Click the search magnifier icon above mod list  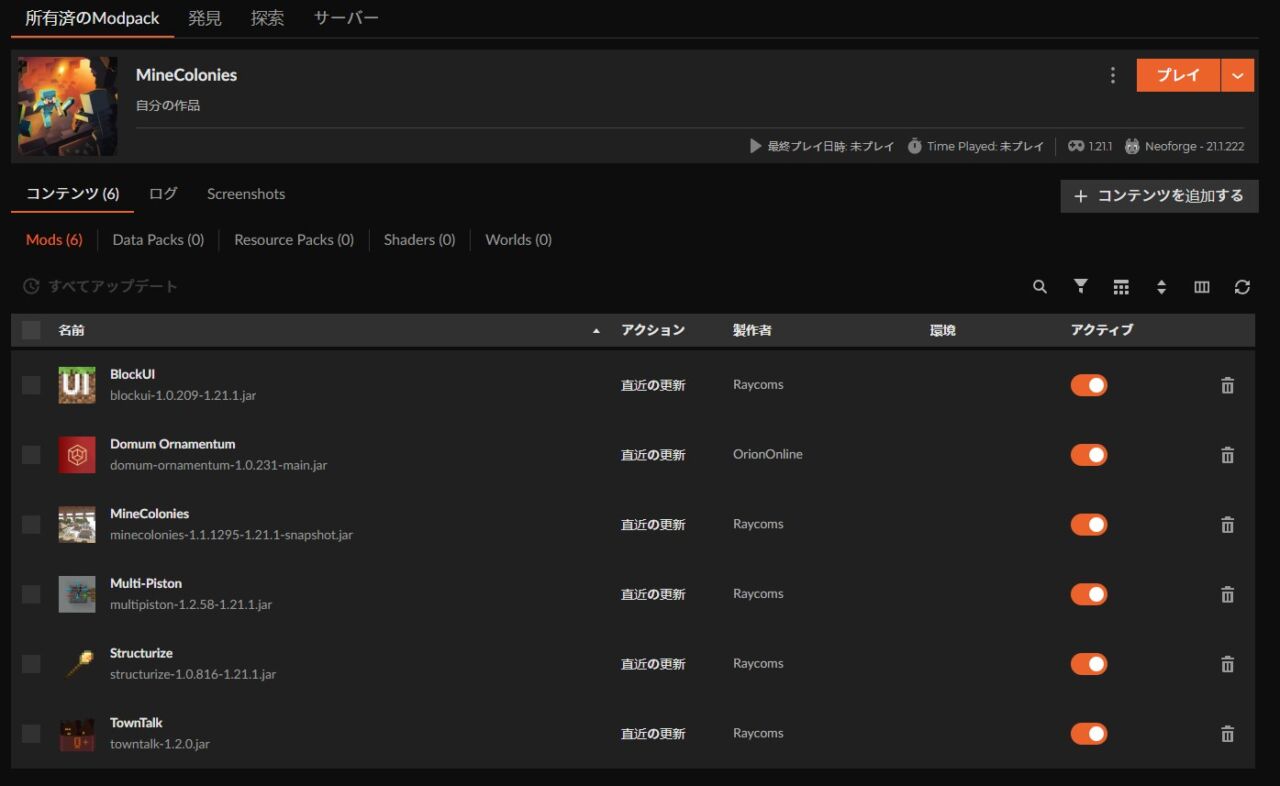pos(1040,287)
